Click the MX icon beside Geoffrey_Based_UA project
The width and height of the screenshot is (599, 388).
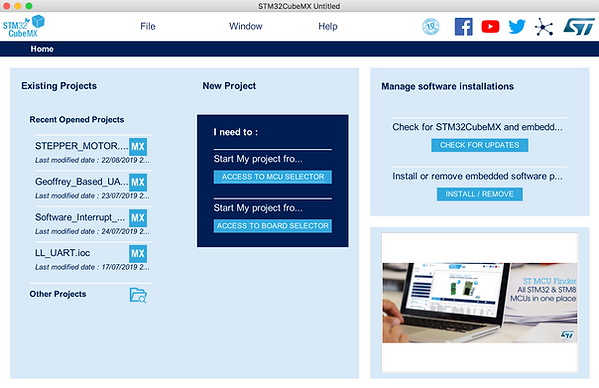(138, 182)
